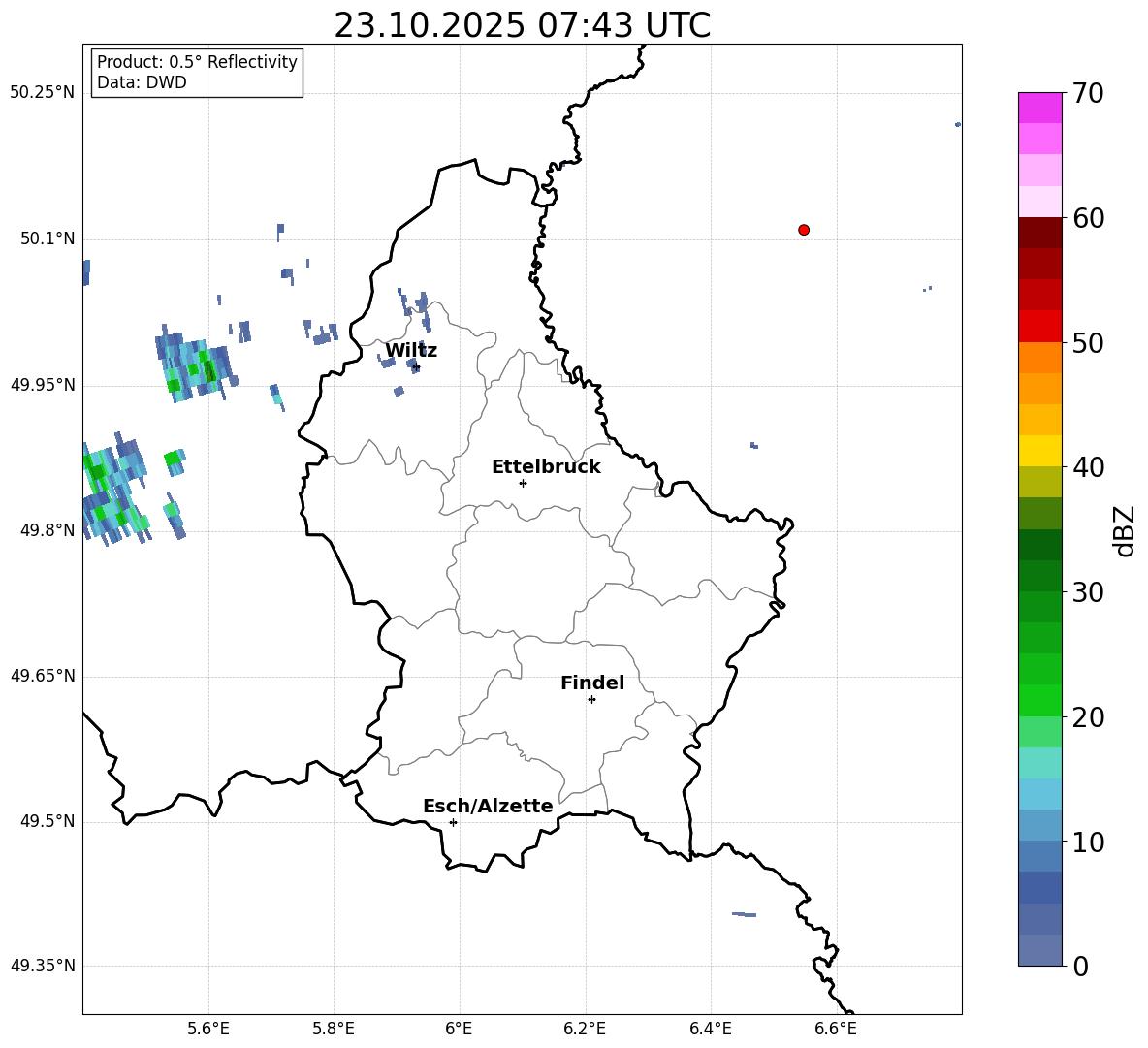1148x1048 pixels.
Task: Click the 5.8°E longitude label
Action: tap(334, 1029)
